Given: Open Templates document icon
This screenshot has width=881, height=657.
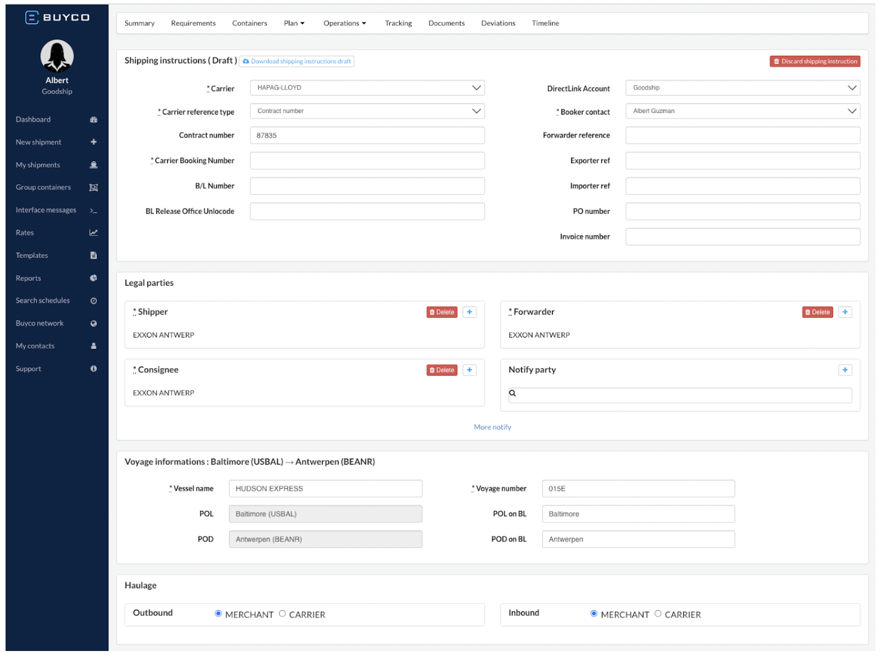Looking at the screenshot, I should tap(93, 255).
